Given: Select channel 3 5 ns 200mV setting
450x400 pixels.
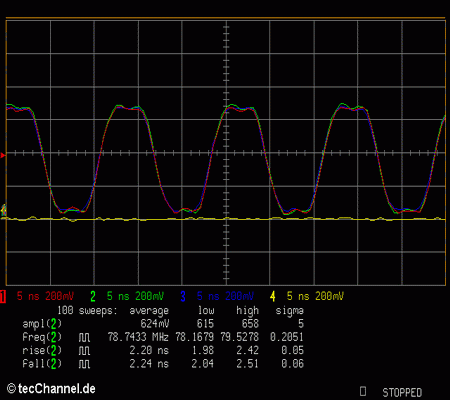Looking at the screenshot, I should click(x=225, y=296).
